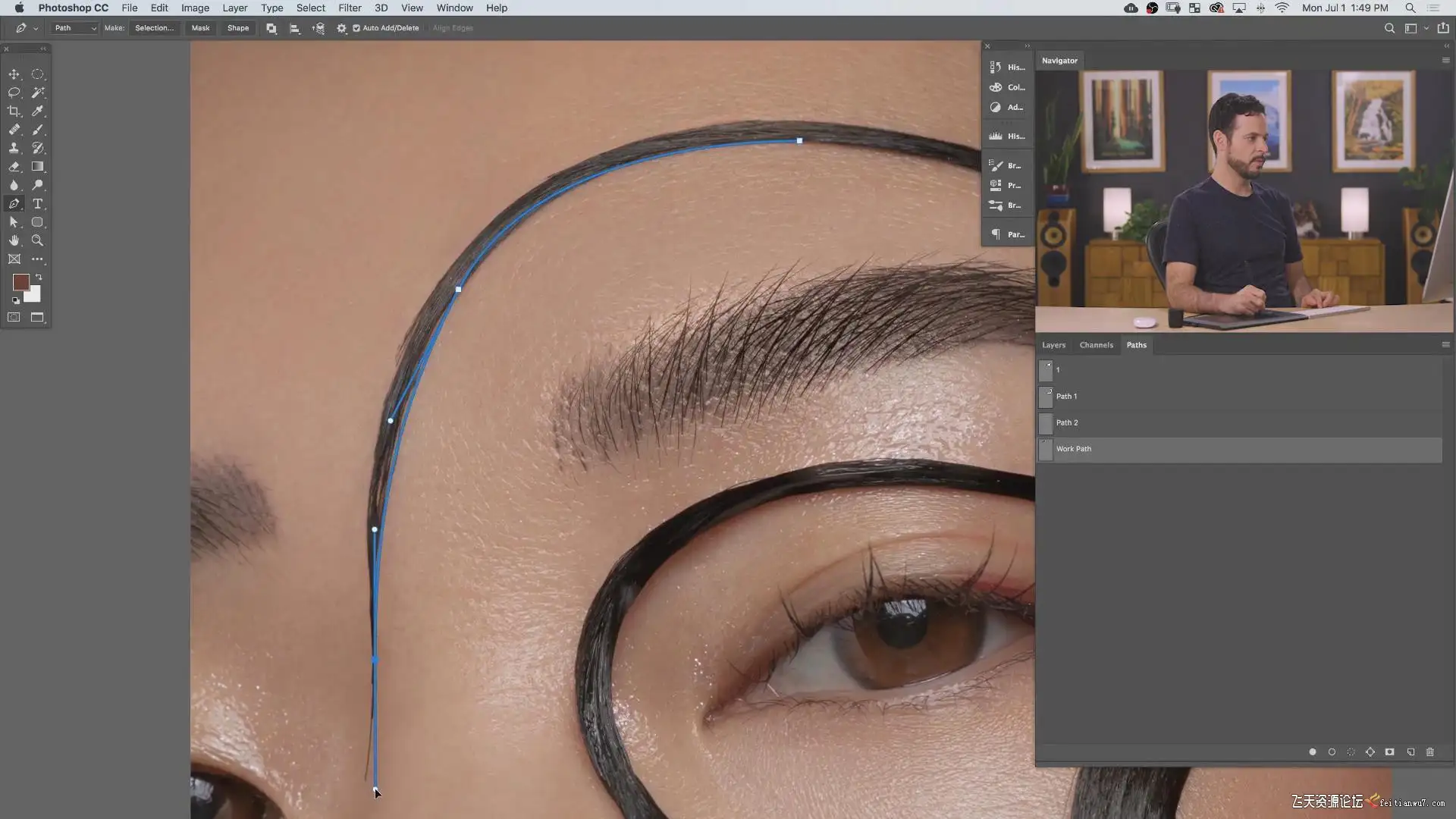Swap foreground and background colors

(39, 277)
